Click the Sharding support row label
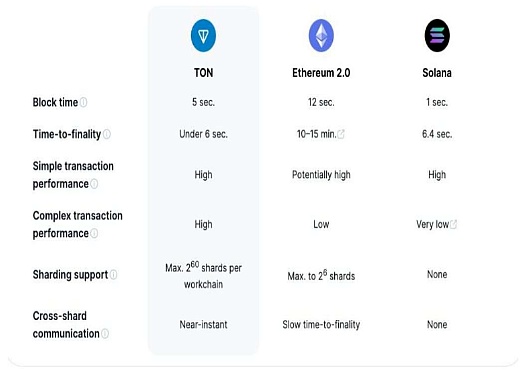 pyautogui.click(x=70, y=275)
